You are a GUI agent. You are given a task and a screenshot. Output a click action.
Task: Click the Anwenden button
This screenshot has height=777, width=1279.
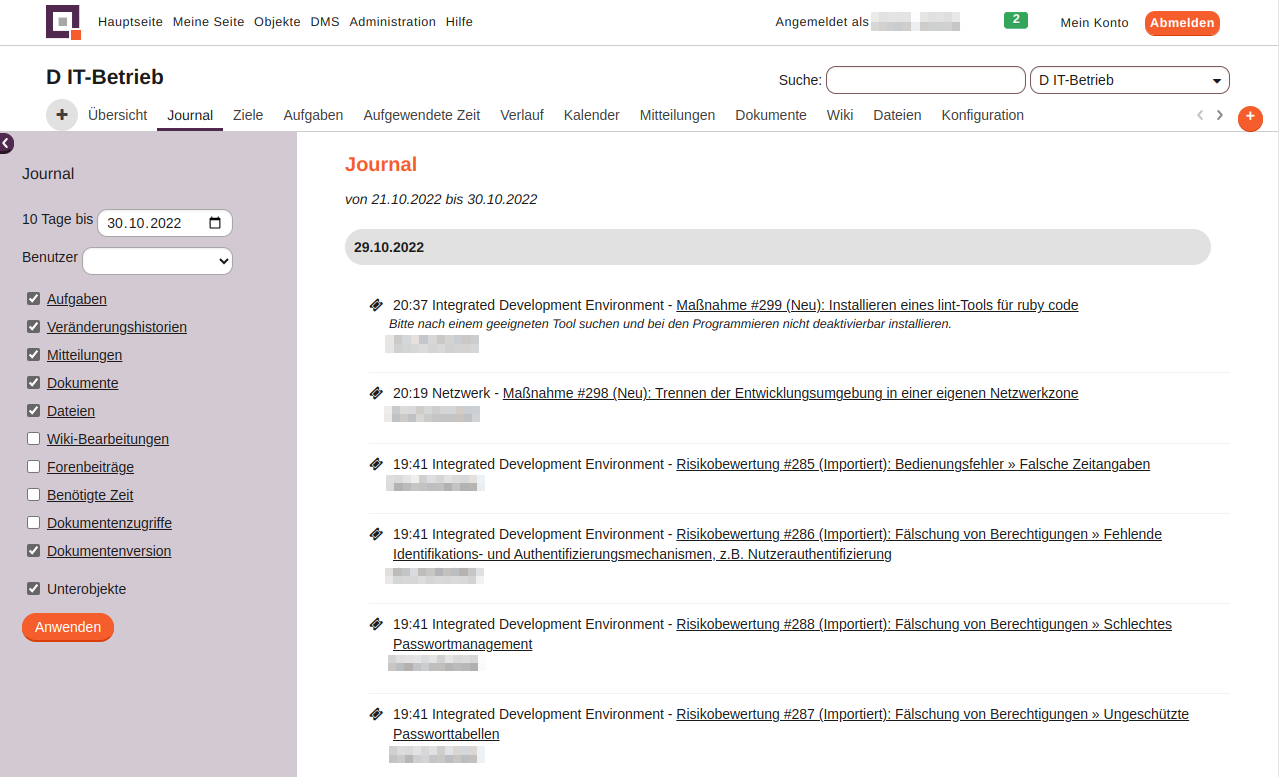(x=68, y=627)
